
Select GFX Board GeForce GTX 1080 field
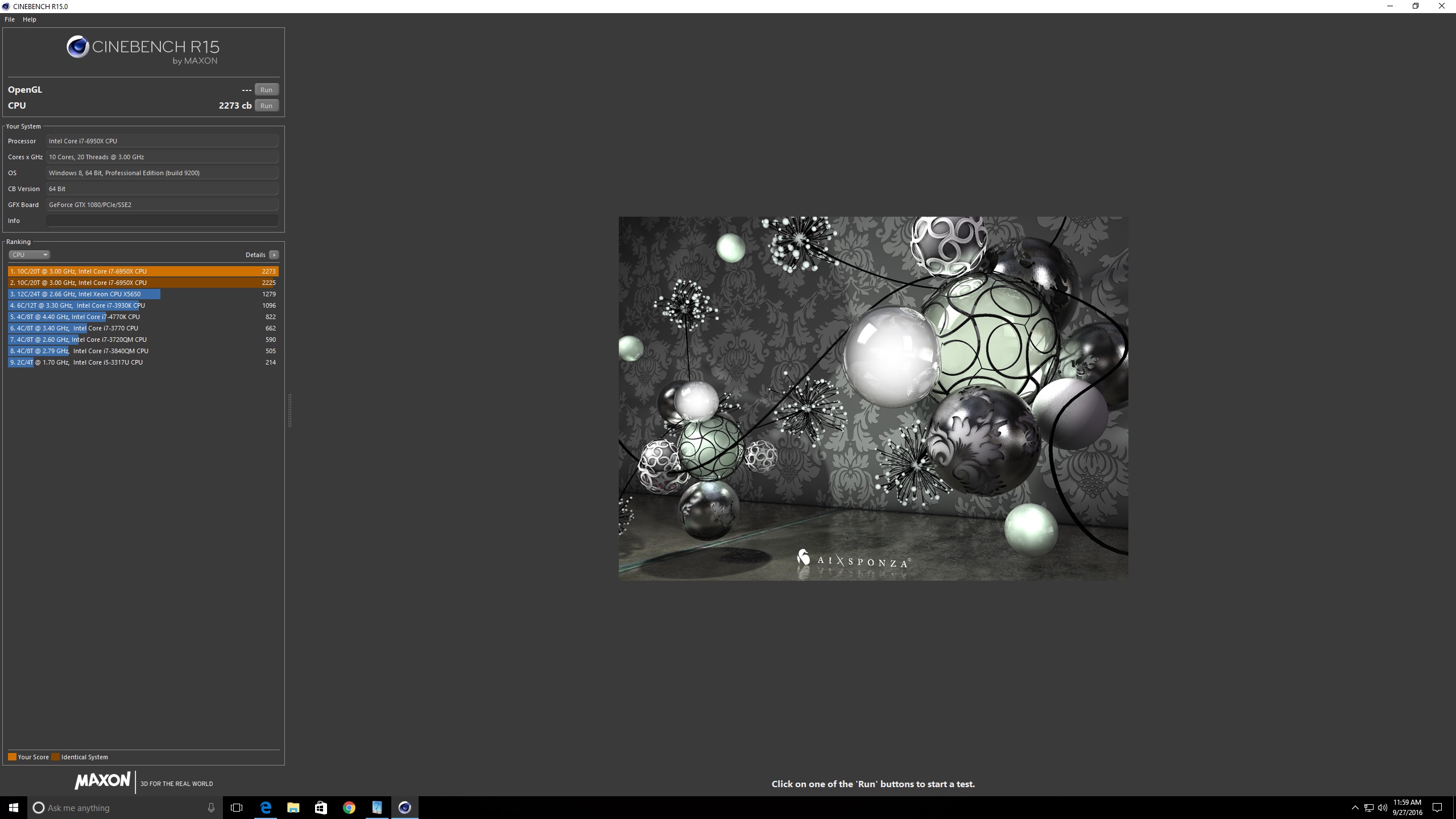(x=162, y=205)
